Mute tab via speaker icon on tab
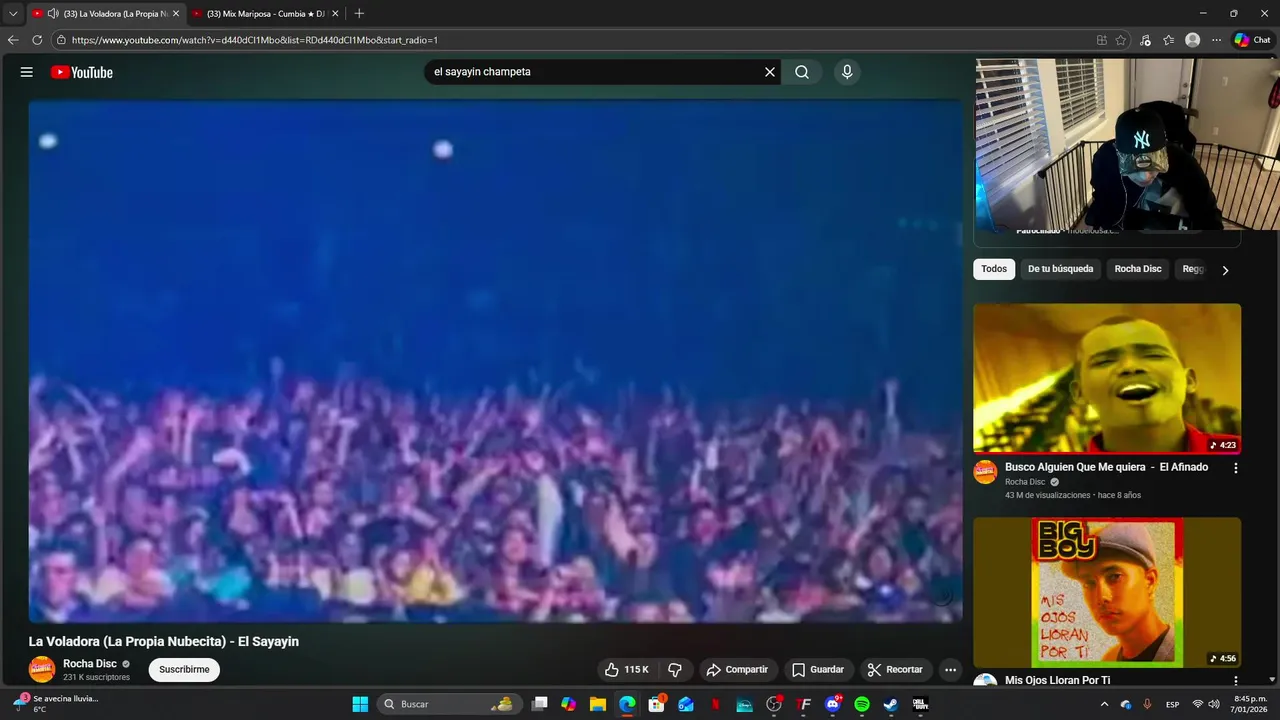The width and height of the screenshot is (1280, 720). click(52, 14)
